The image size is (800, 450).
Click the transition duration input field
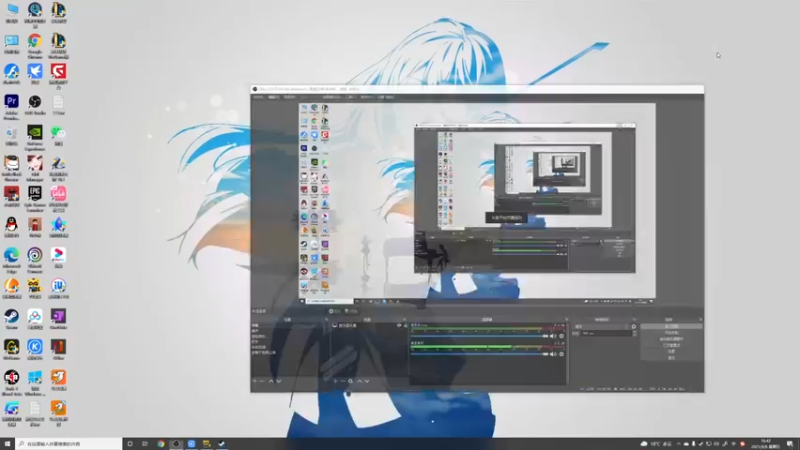point(607,333)
